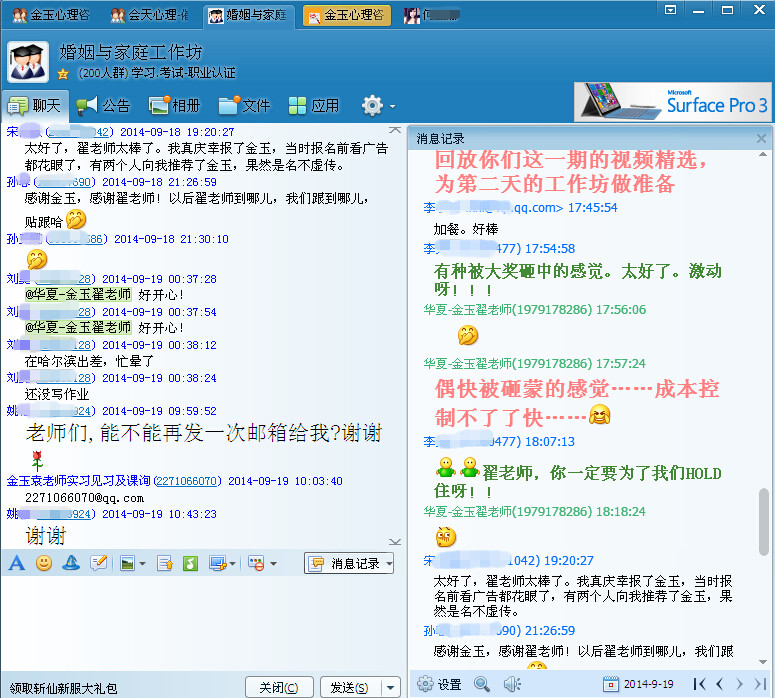
Task: Switch to the 相册 album tab
Action: [x=174, y=105]
